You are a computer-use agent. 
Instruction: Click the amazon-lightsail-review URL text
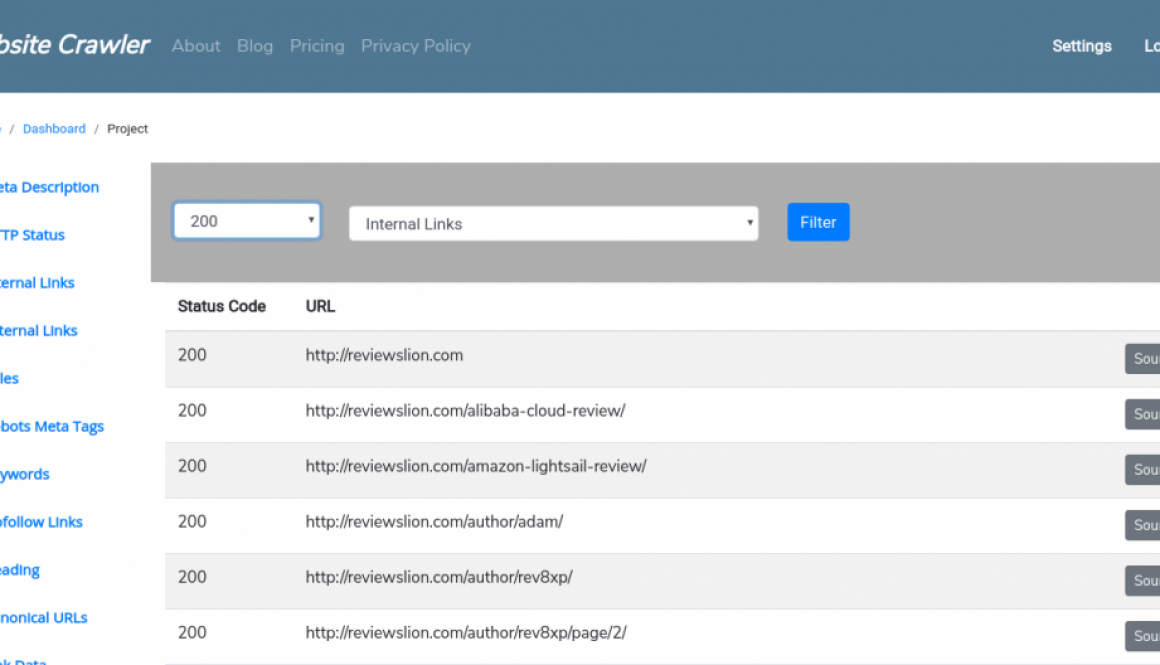coord(476,466)
